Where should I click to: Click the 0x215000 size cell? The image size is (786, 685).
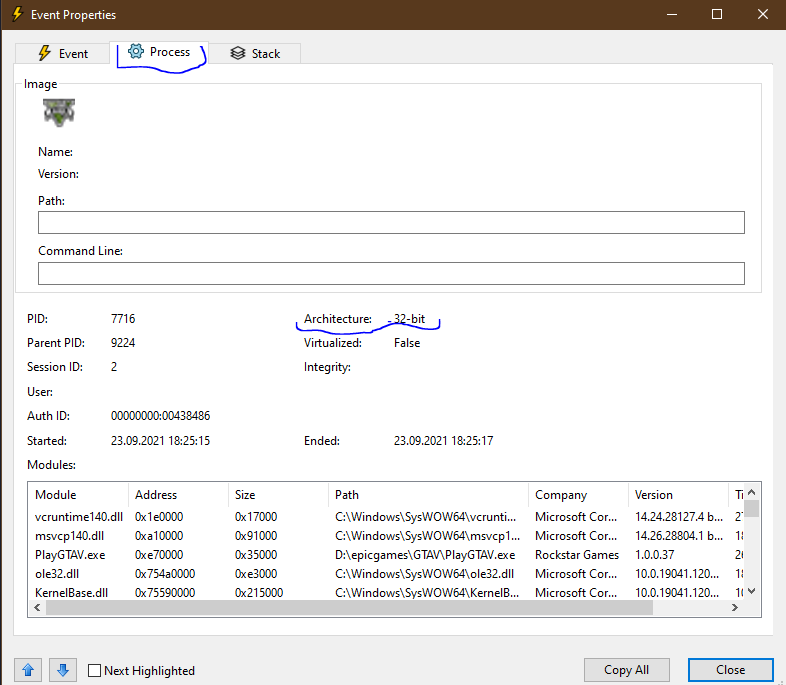259,593
